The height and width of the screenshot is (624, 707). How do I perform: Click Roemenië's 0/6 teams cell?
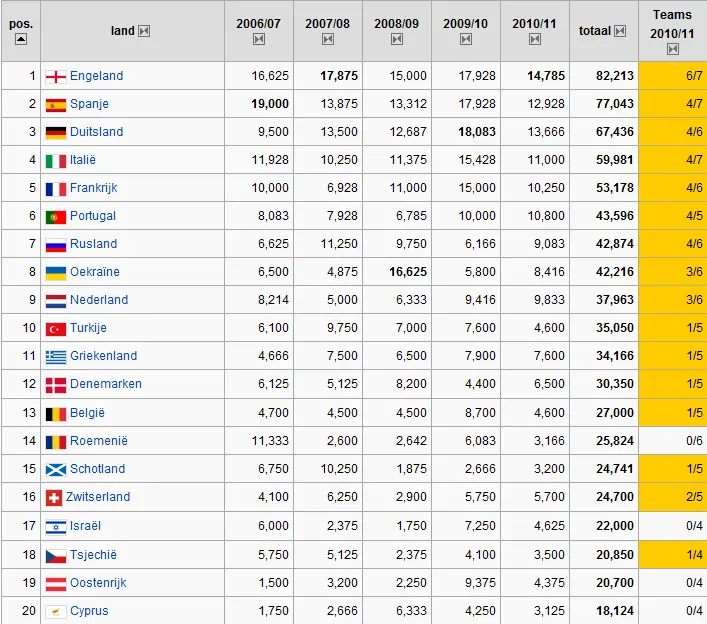[673, 440]
